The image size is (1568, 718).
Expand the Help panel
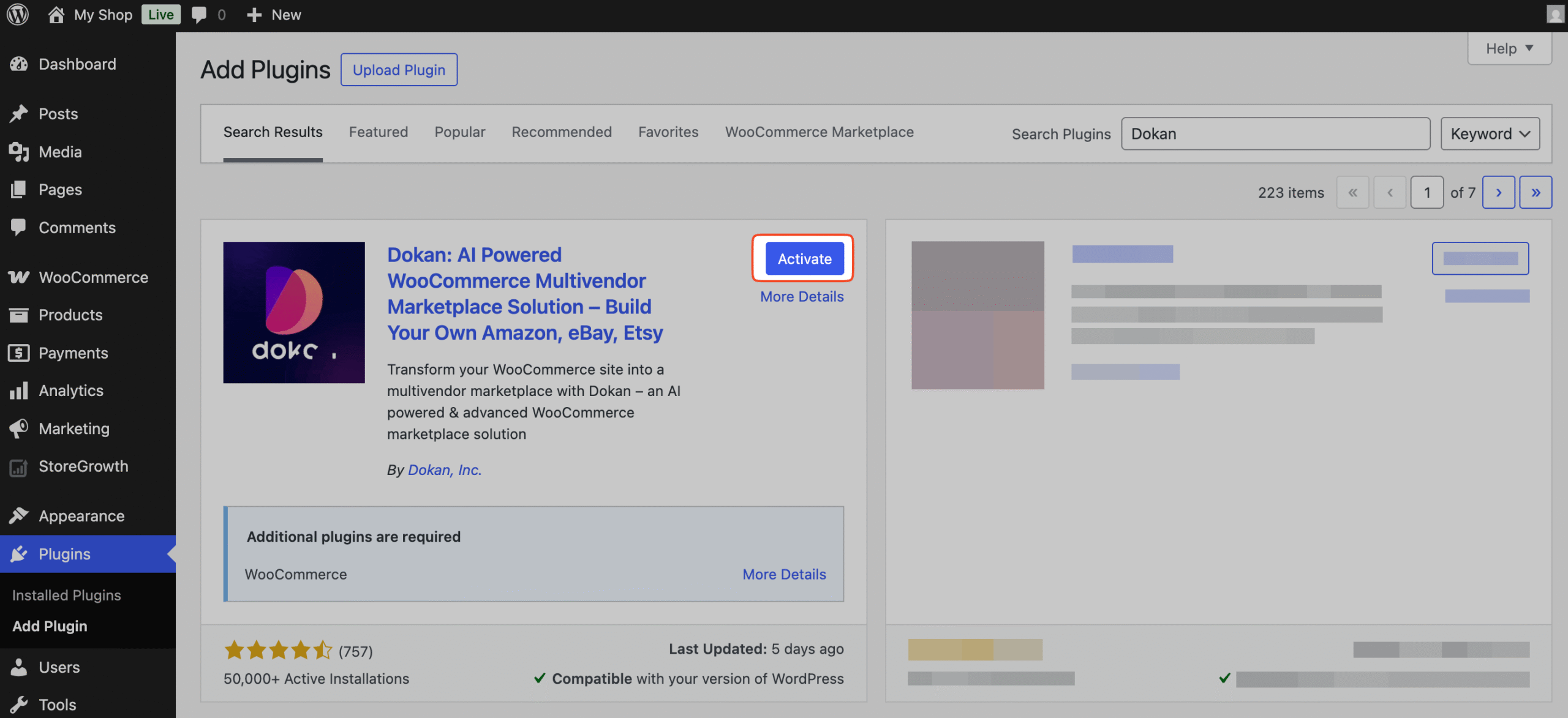(1509, 48)
